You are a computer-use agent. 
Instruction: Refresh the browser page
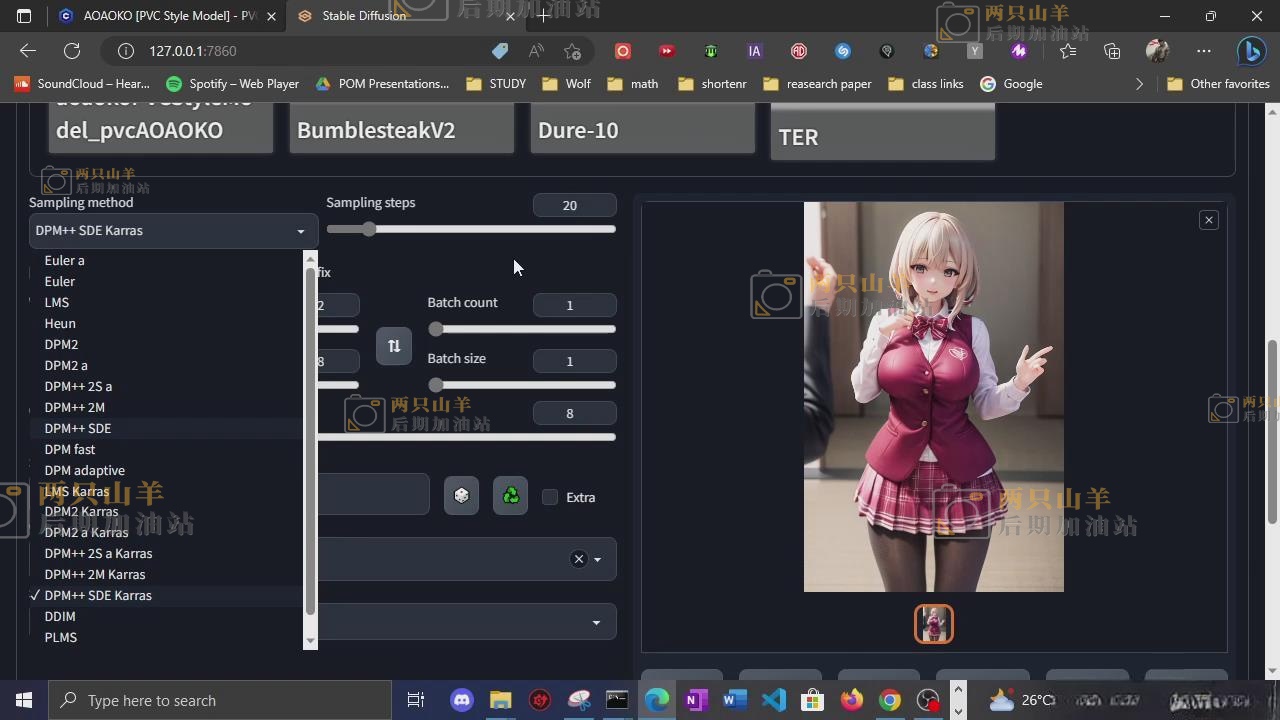pos(72,51)
